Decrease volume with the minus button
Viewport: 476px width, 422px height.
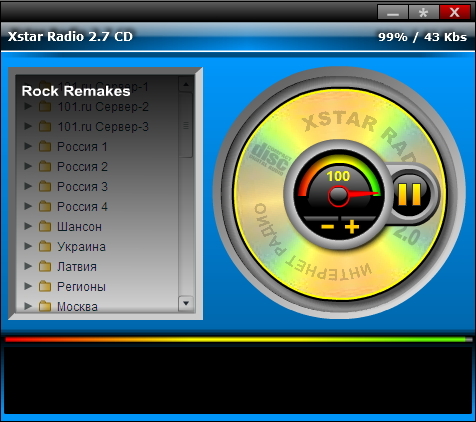point(327,227)
